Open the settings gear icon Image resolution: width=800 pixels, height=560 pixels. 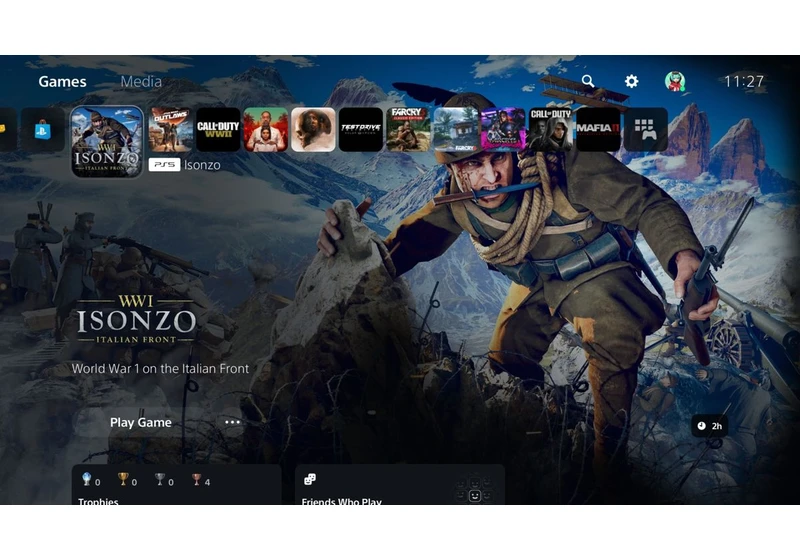[632, 81]
